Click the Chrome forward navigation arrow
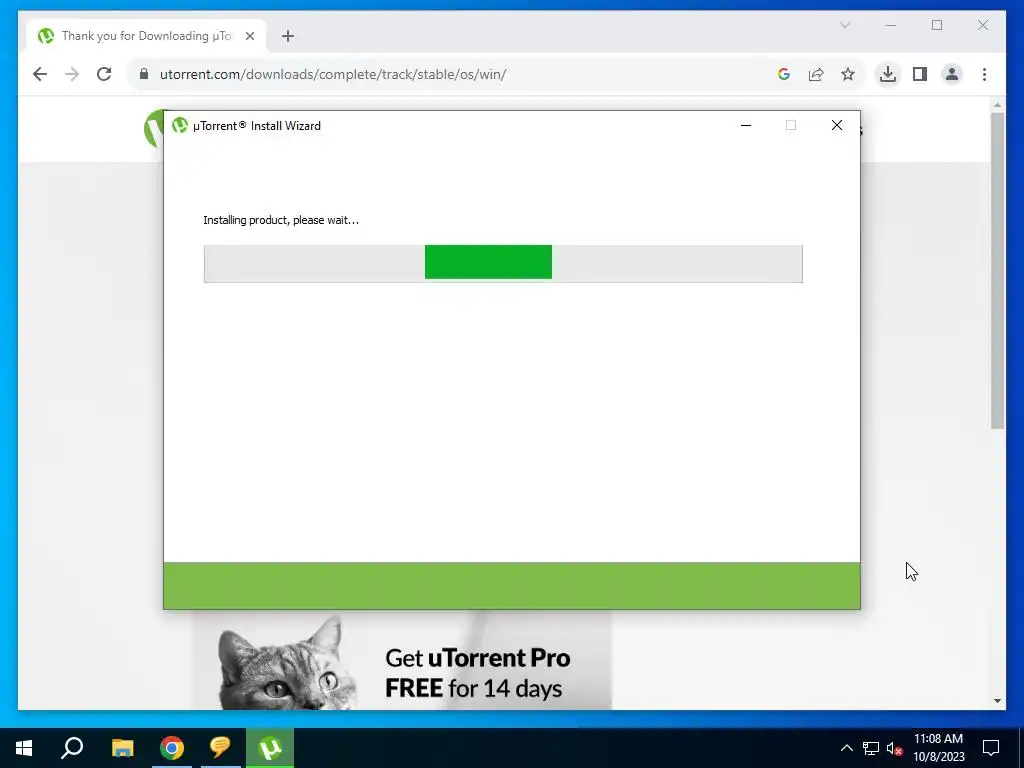The image size is (1024, 768). click(x=72, y=74)
